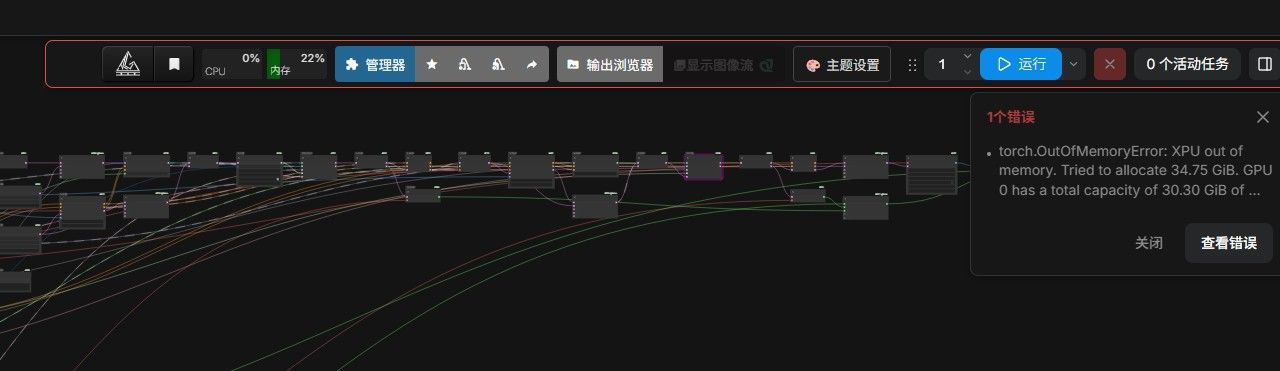1280x371 pixels.
Task: Click the star favorites icon
Action: (x=432, y=64)
